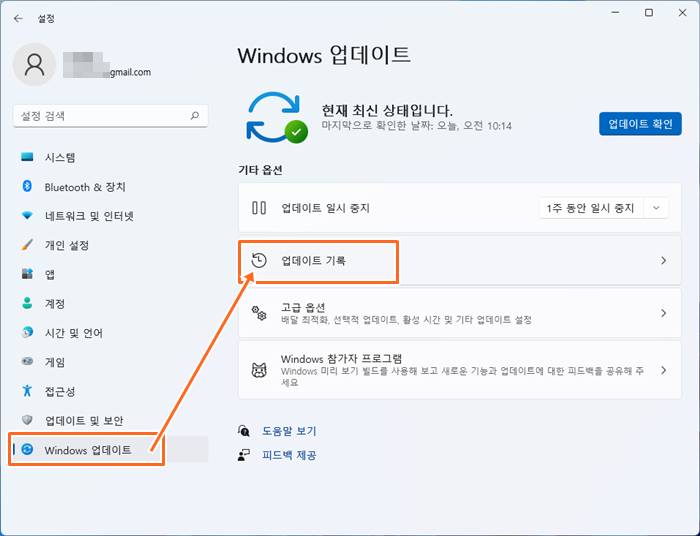
Task: Open 업데이트 기록 chevron arrow
Action: 663,261
